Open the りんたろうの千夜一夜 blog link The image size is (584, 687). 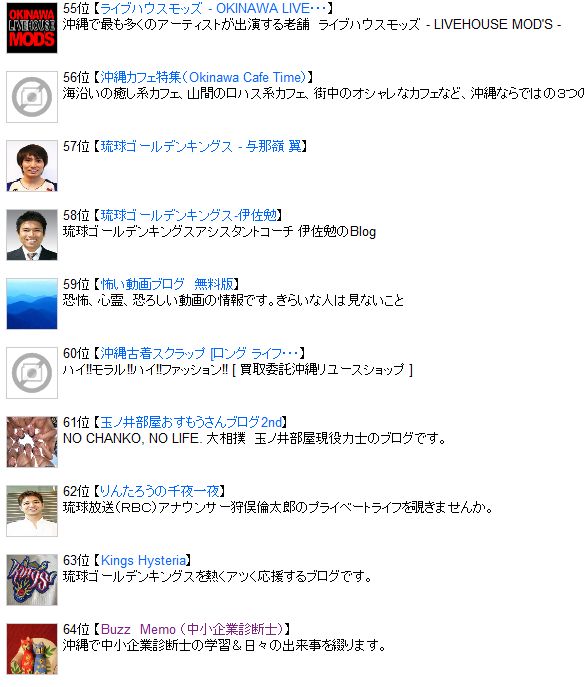[159, 491]
